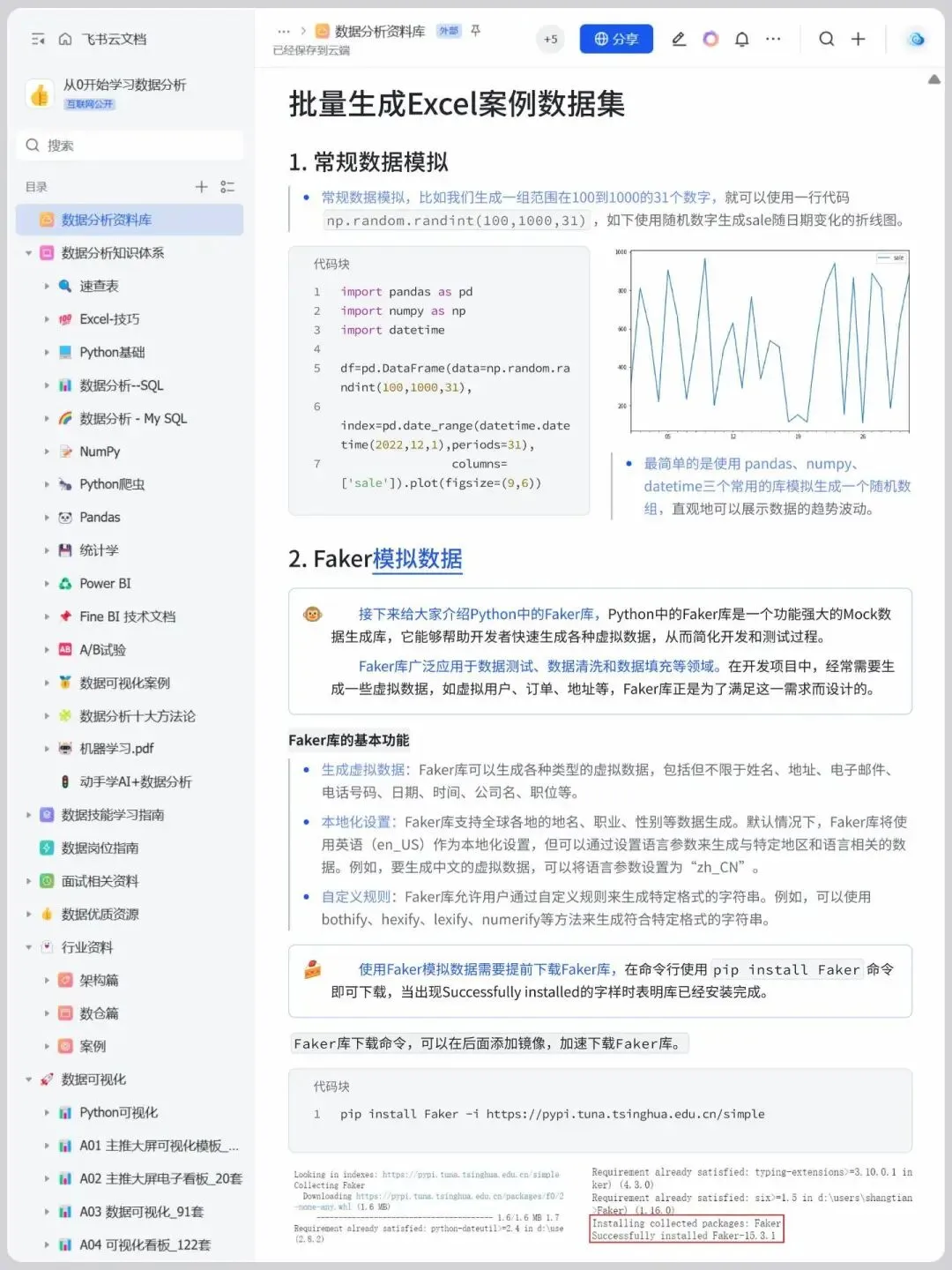The height and width of the screenshot is (1270, 952).
Task: Add a new page via plus icon beside 目录
Action: coord(201,187)
